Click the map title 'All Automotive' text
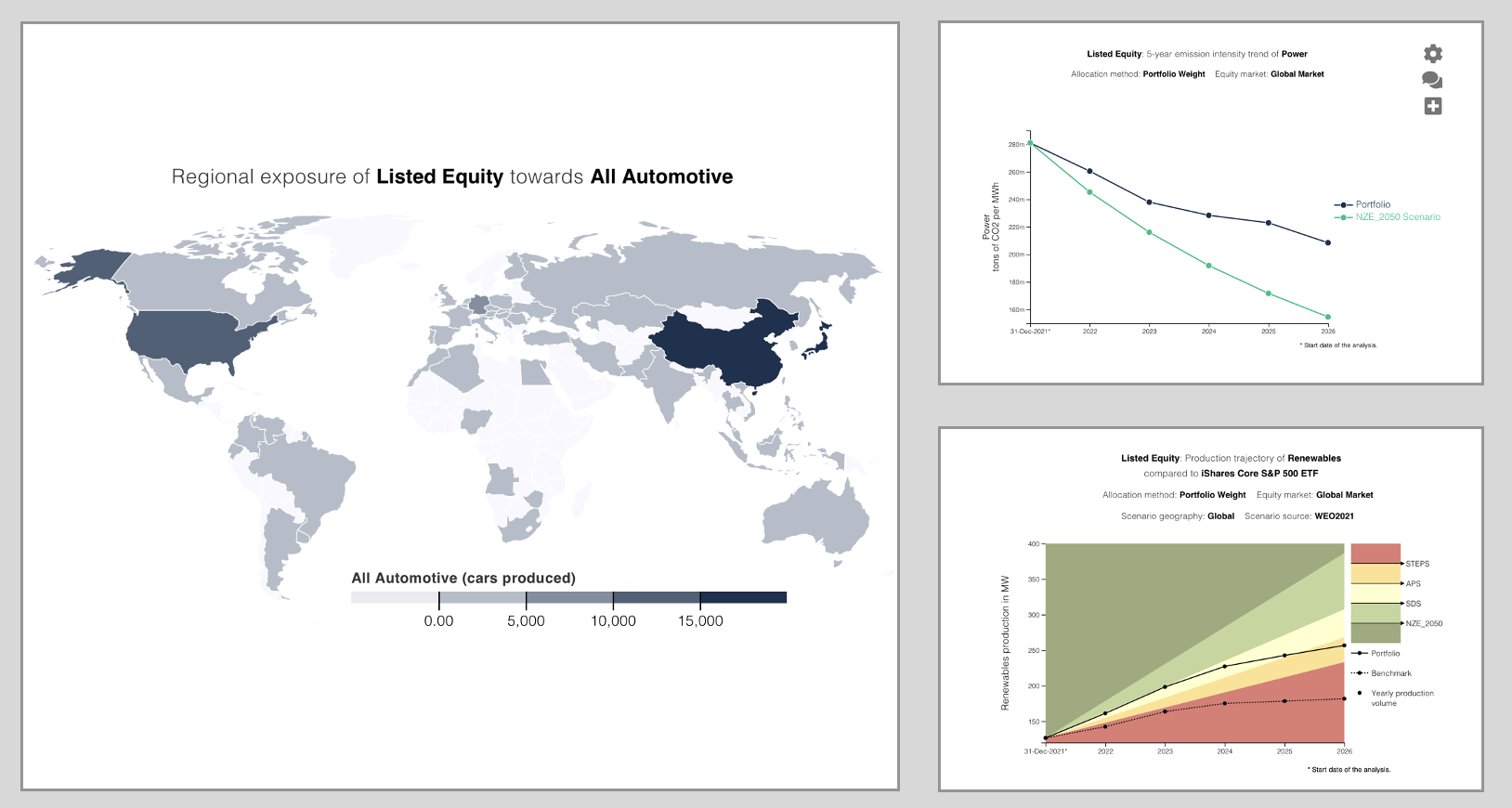The width and height of the screenshot is (1512, 808). click(x=661, y=176)
